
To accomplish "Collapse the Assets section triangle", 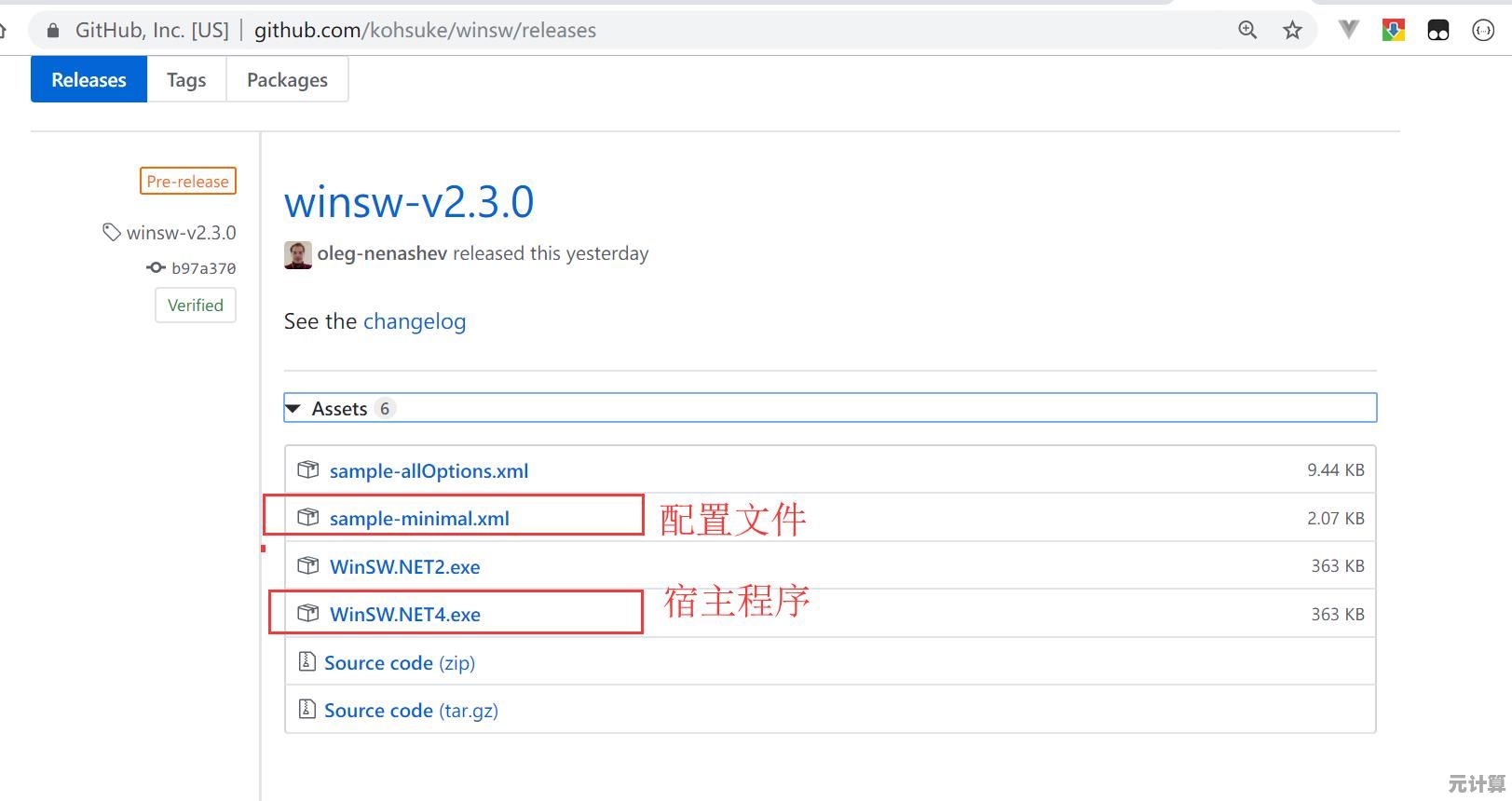I will click(293, 409).
